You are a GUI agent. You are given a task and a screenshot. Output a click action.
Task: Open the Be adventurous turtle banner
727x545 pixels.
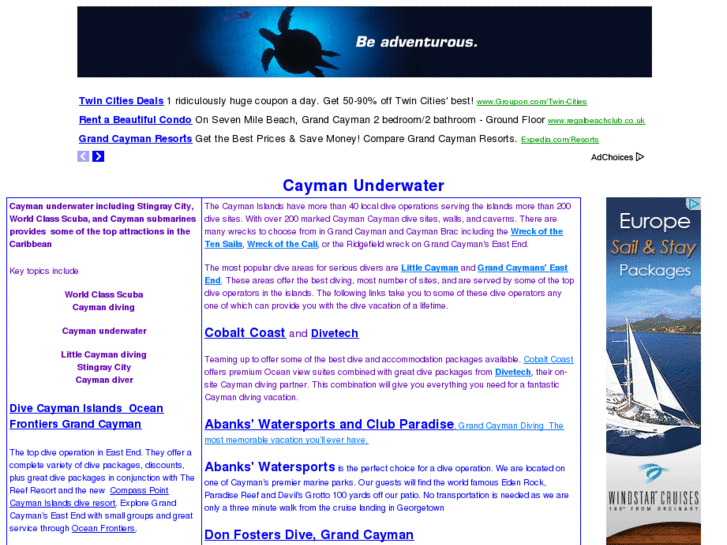pos(364,42)
